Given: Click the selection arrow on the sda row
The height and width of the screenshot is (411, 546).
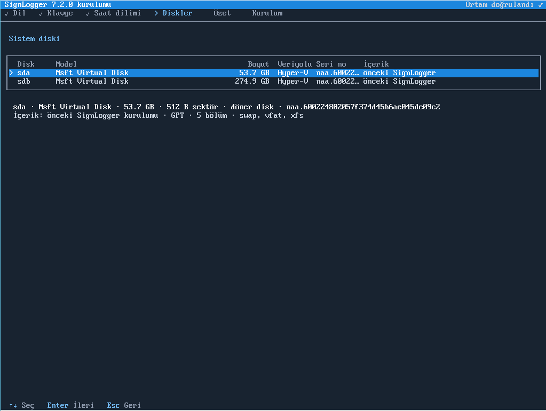Looking at the screenshot, I should [x=11, y=73].
